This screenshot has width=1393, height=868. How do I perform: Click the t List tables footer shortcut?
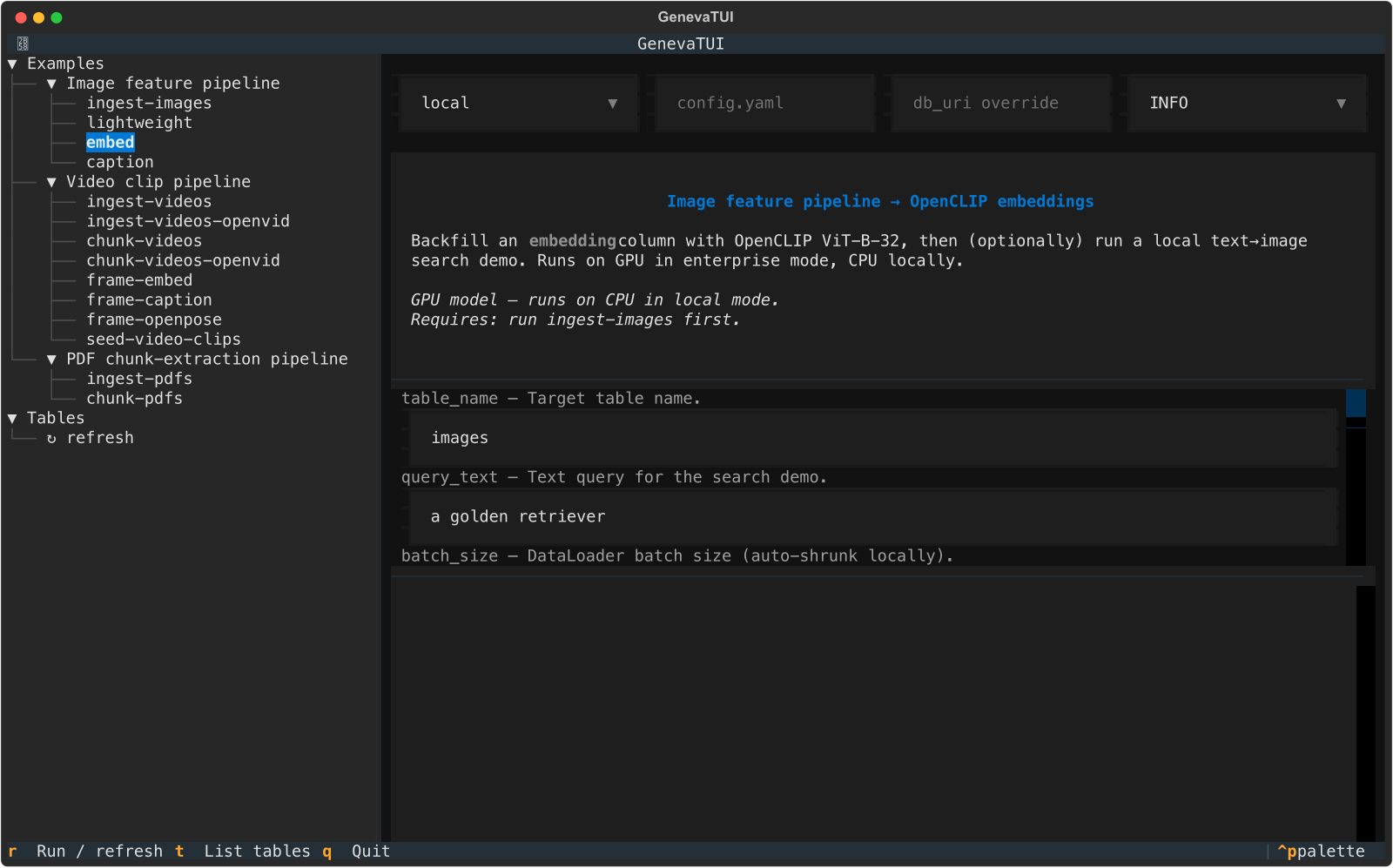[243, 851]
